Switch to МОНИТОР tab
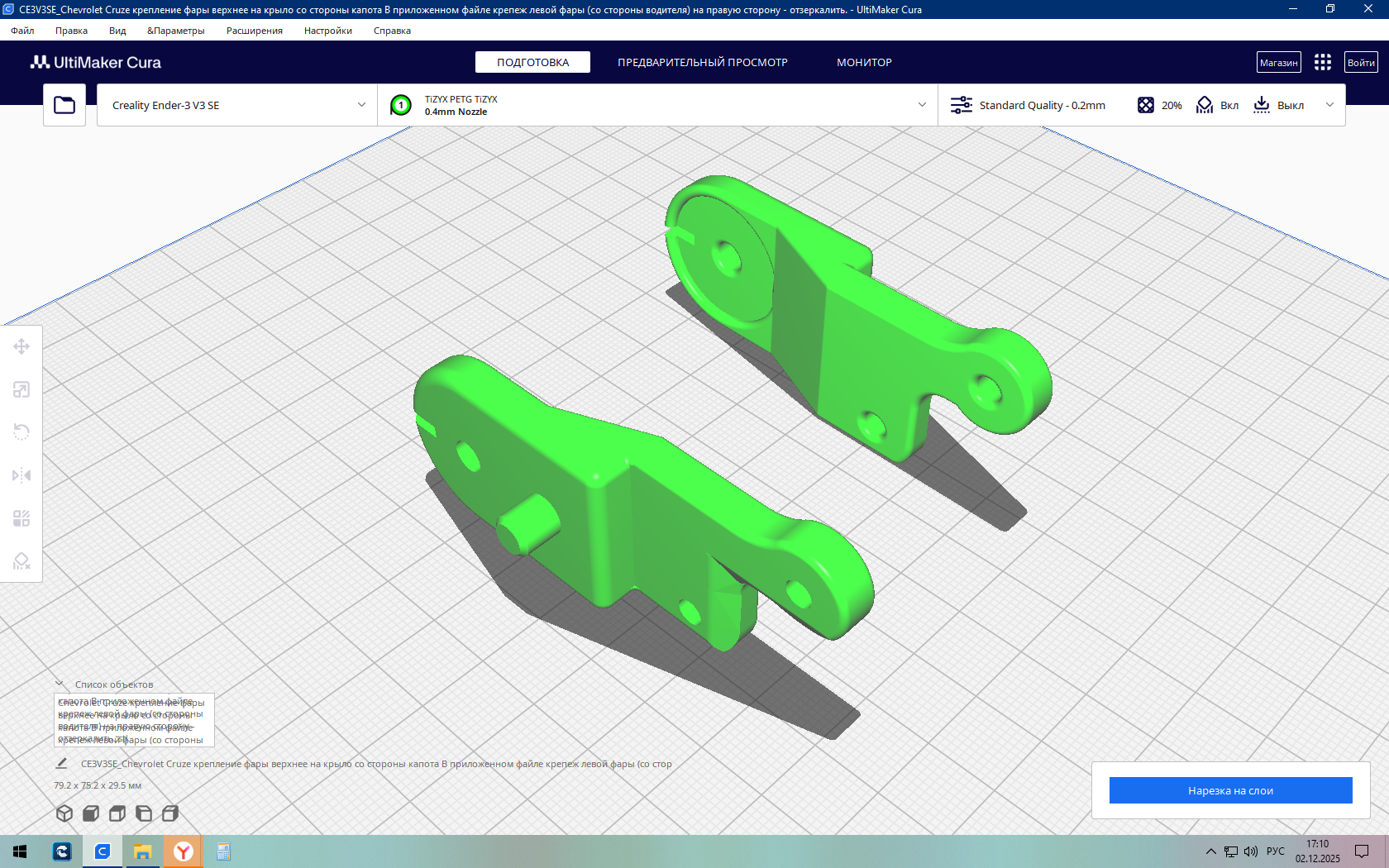 tap(864, 62)
